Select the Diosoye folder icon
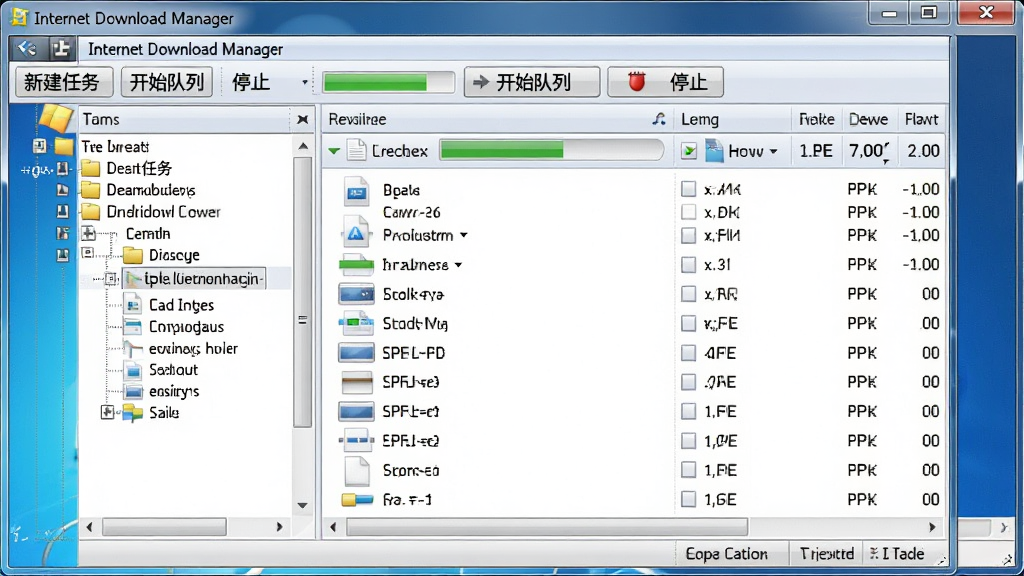This screenshot has height=576, width=1024. tap(133, 255)
